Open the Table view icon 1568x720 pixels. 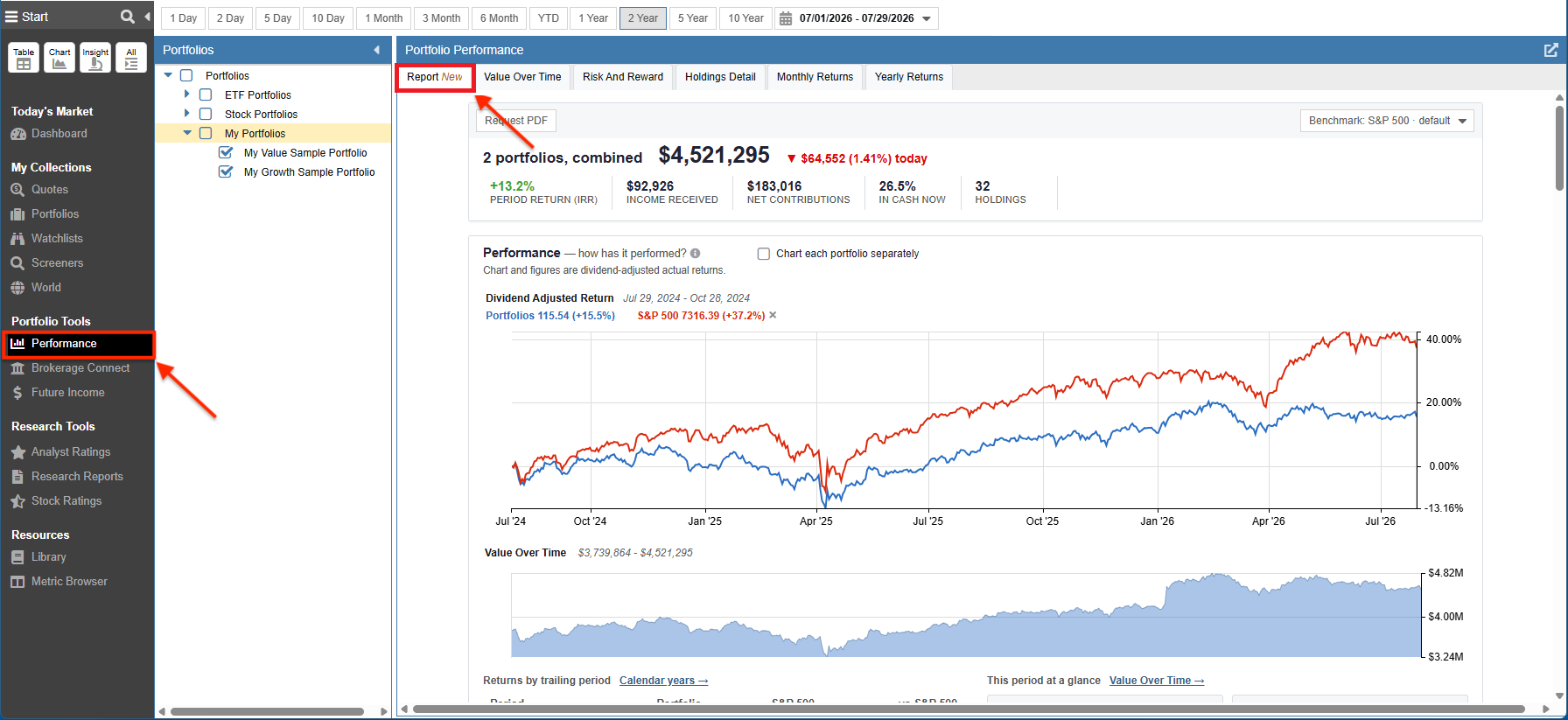coord(24,58)
